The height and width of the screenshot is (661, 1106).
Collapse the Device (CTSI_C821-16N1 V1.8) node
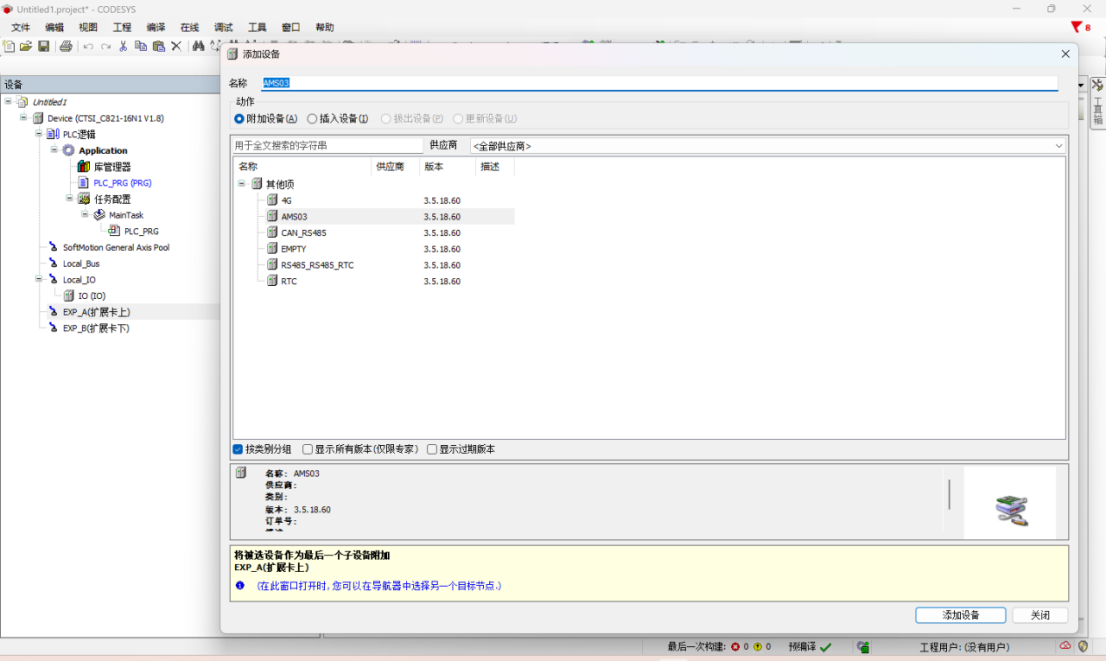(x=23, y=118)
